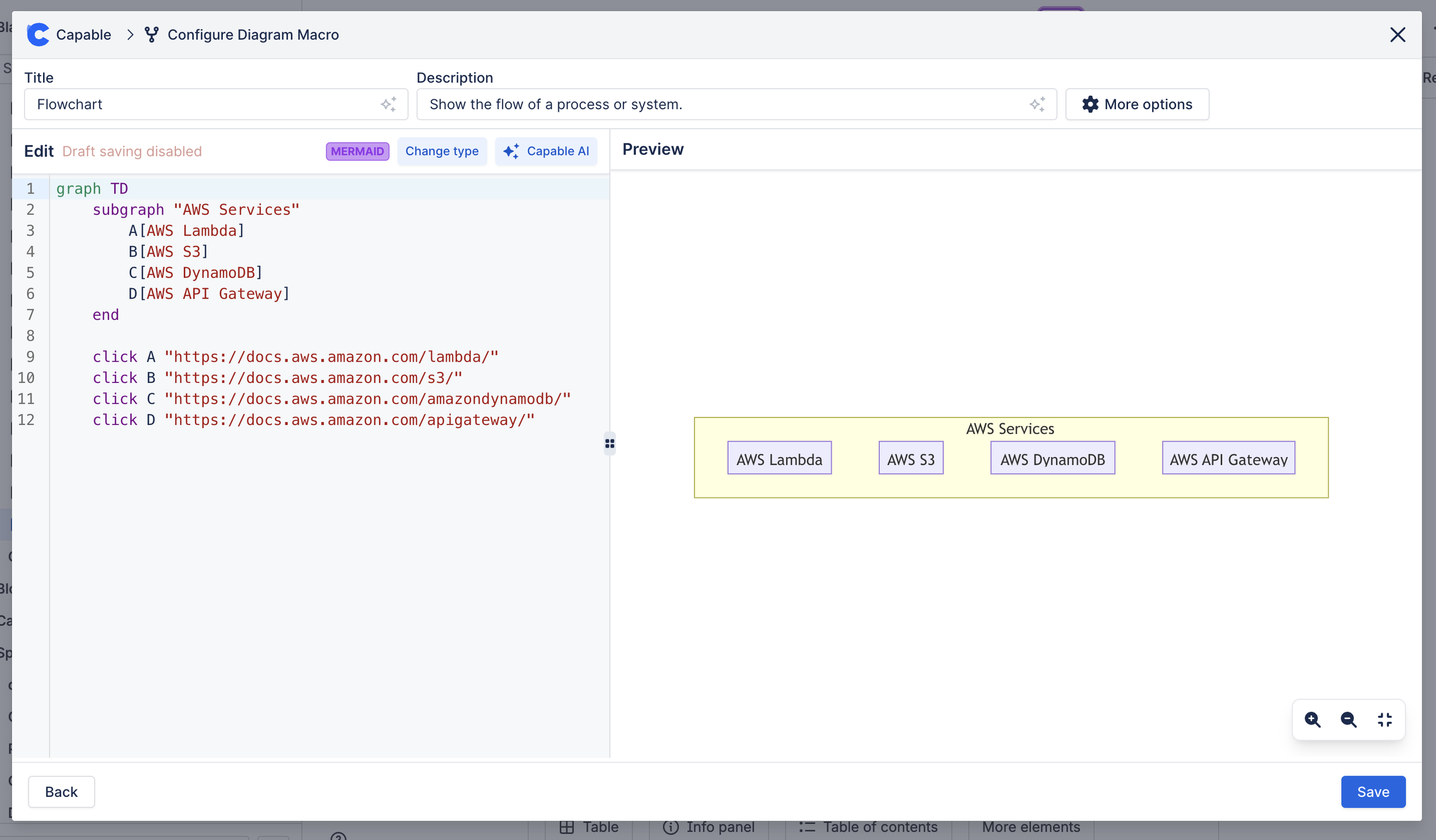The width and height of the screenshot is (1436, 840).
Task: Zoom out the diagram preview
Action: coord(1349,719)
